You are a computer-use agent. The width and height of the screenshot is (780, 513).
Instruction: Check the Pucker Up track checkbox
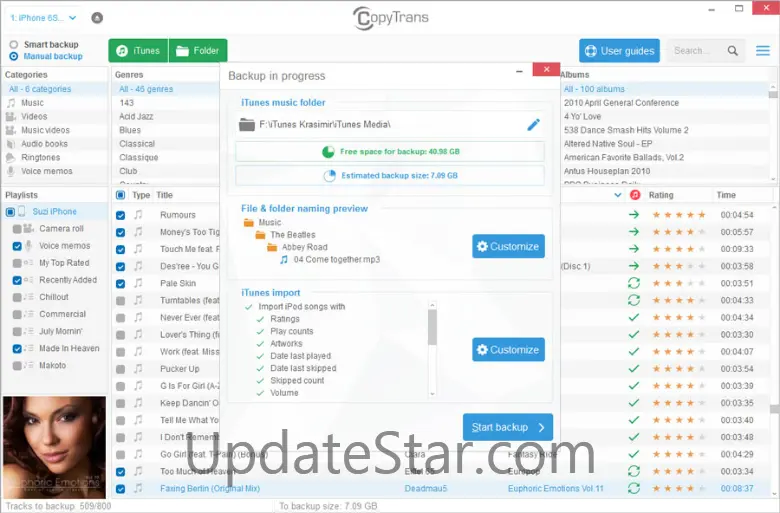(120, 369)
